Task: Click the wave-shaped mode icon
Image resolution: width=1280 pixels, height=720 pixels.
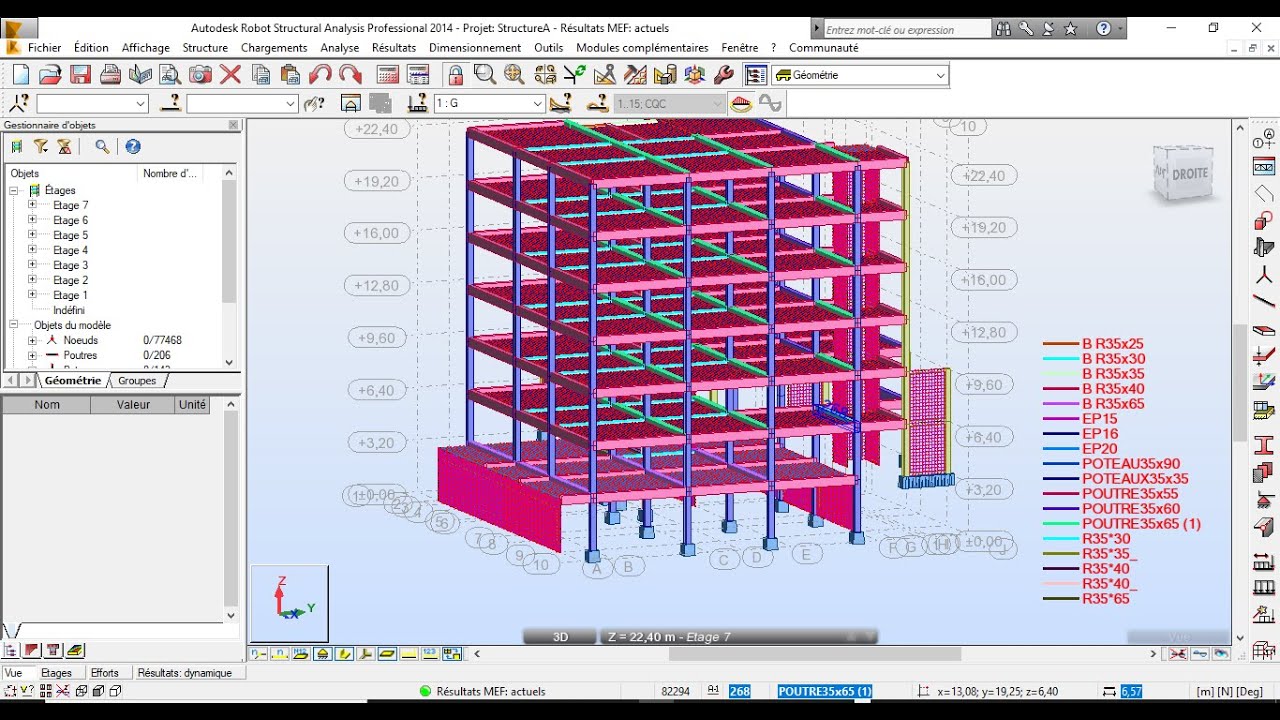Action: (x=770, y=103)
